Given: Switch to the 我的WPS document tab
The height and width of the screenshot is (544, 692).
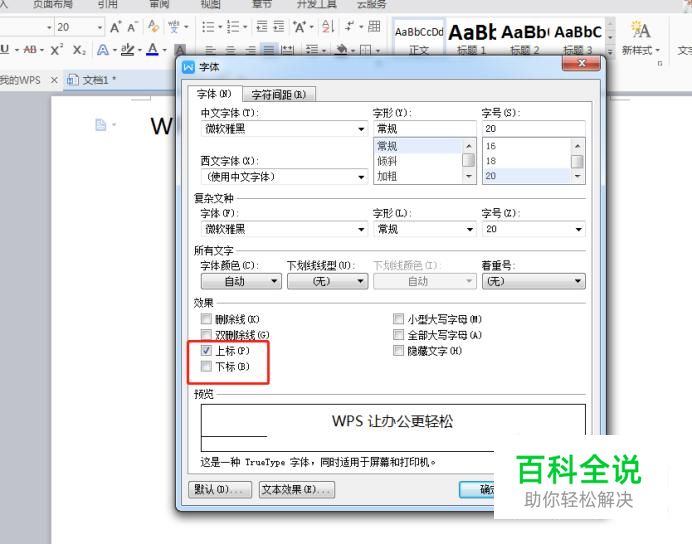Looking at the screenshot, I should [20, 80].
